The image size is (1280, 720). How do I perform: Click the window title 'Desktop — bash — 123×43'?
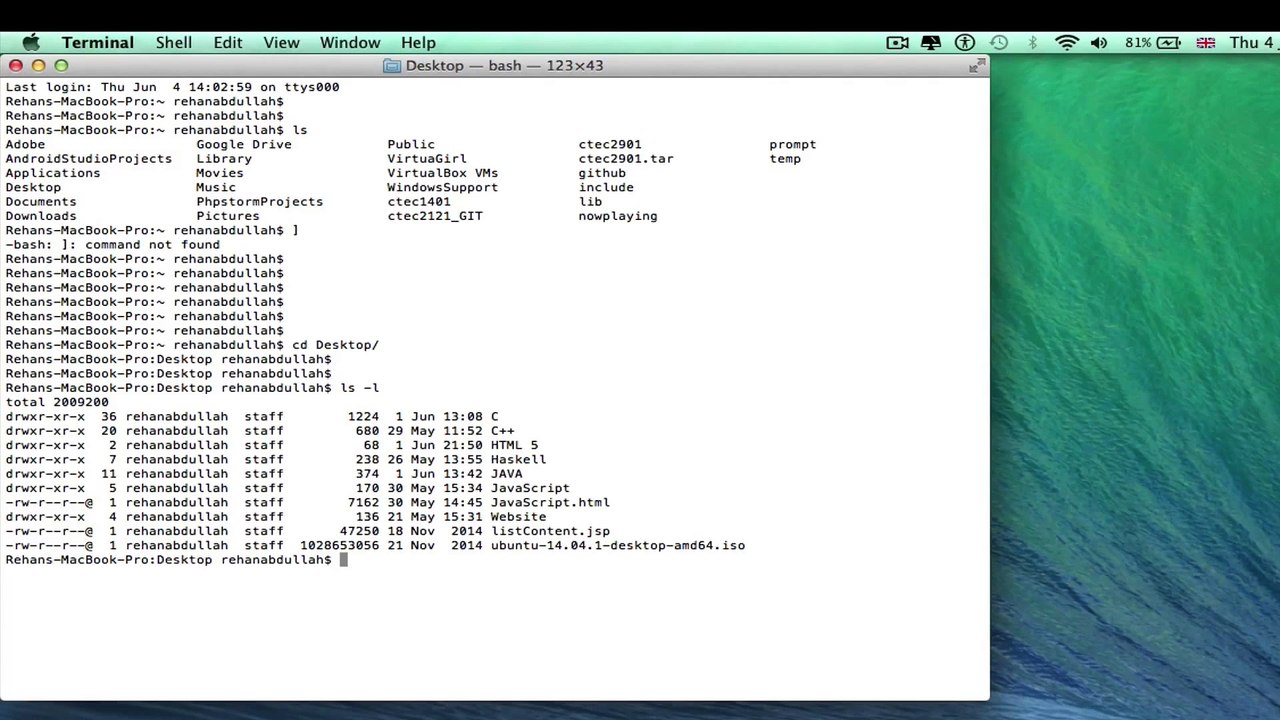point(505,66)
